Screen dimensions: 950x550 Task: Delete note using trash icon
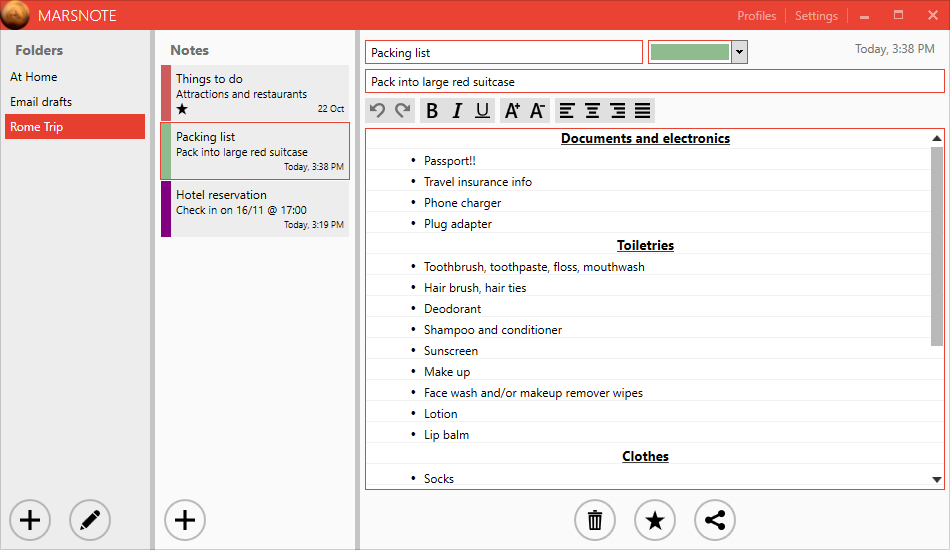[x=595, y=520]
